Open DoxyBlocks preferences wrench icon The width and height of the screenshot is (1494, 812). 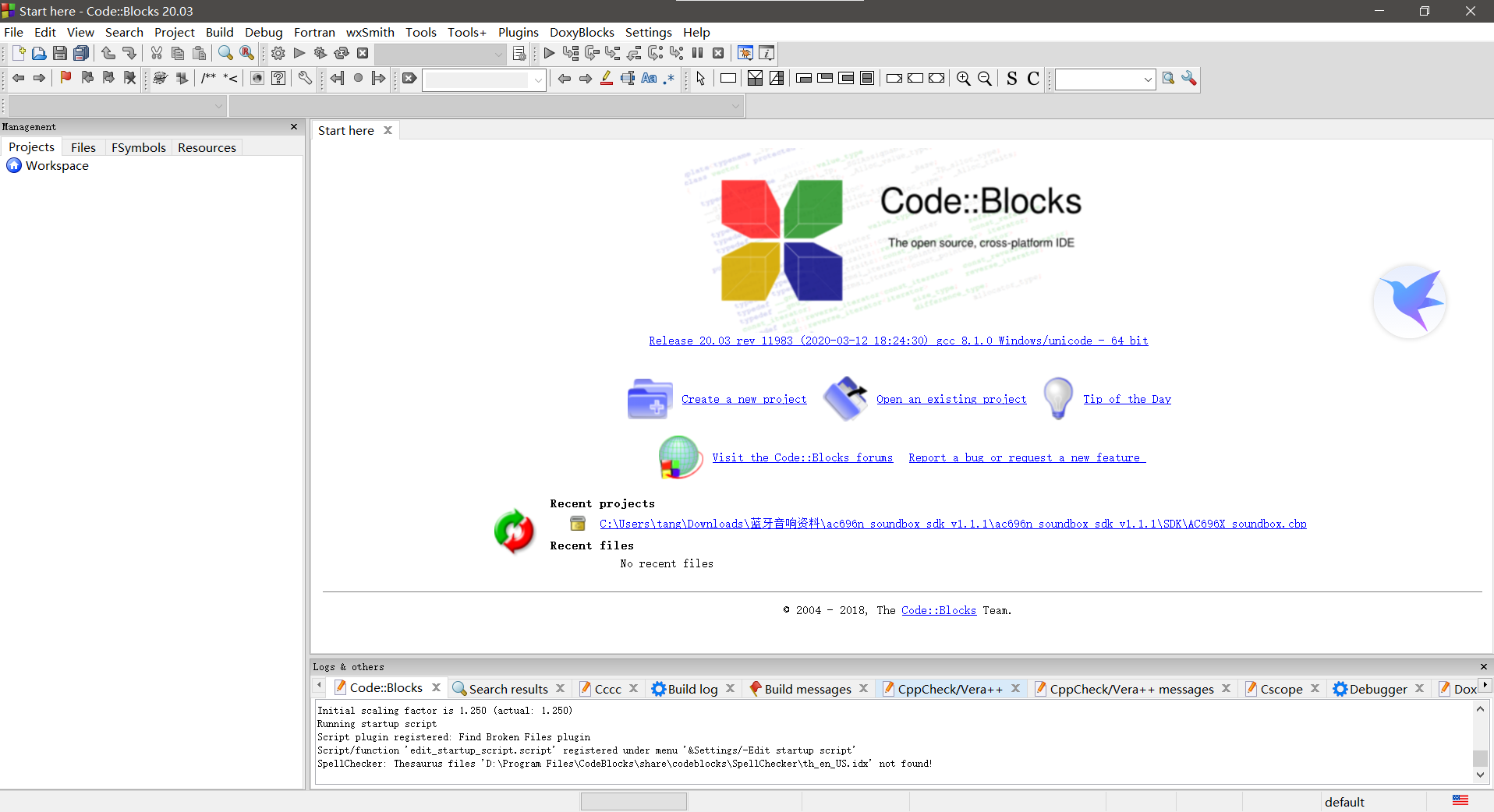305,78
